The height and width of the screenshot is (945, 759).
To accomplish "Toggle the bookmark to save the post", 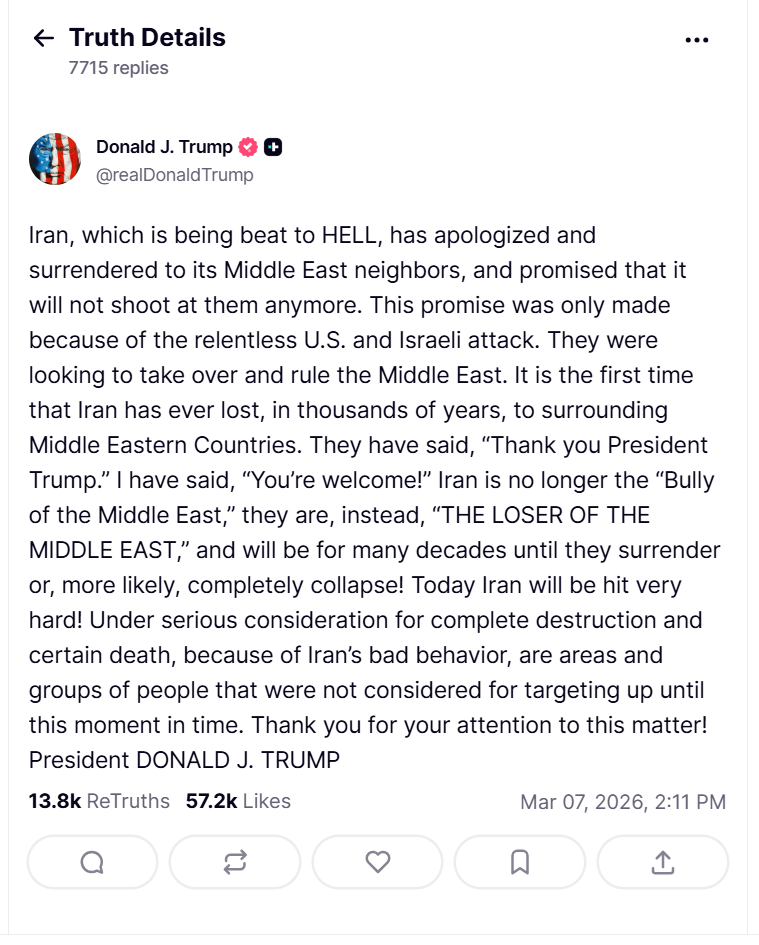I will pos(519,861).
